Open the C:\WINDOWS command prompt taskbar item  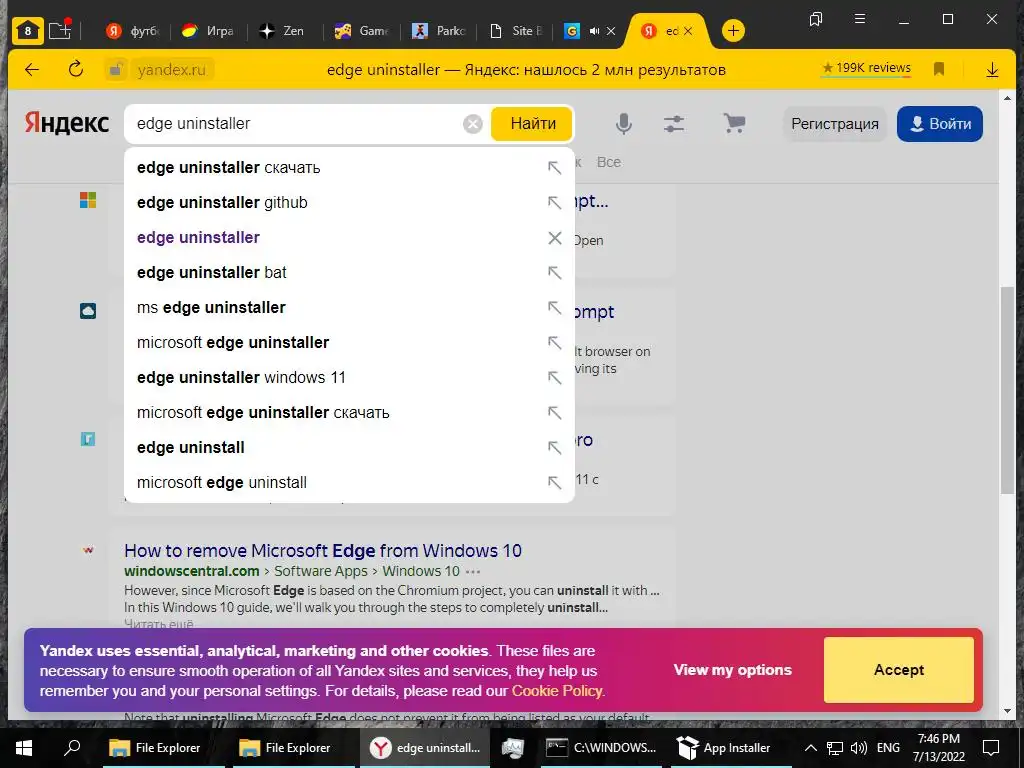(602, 748)
